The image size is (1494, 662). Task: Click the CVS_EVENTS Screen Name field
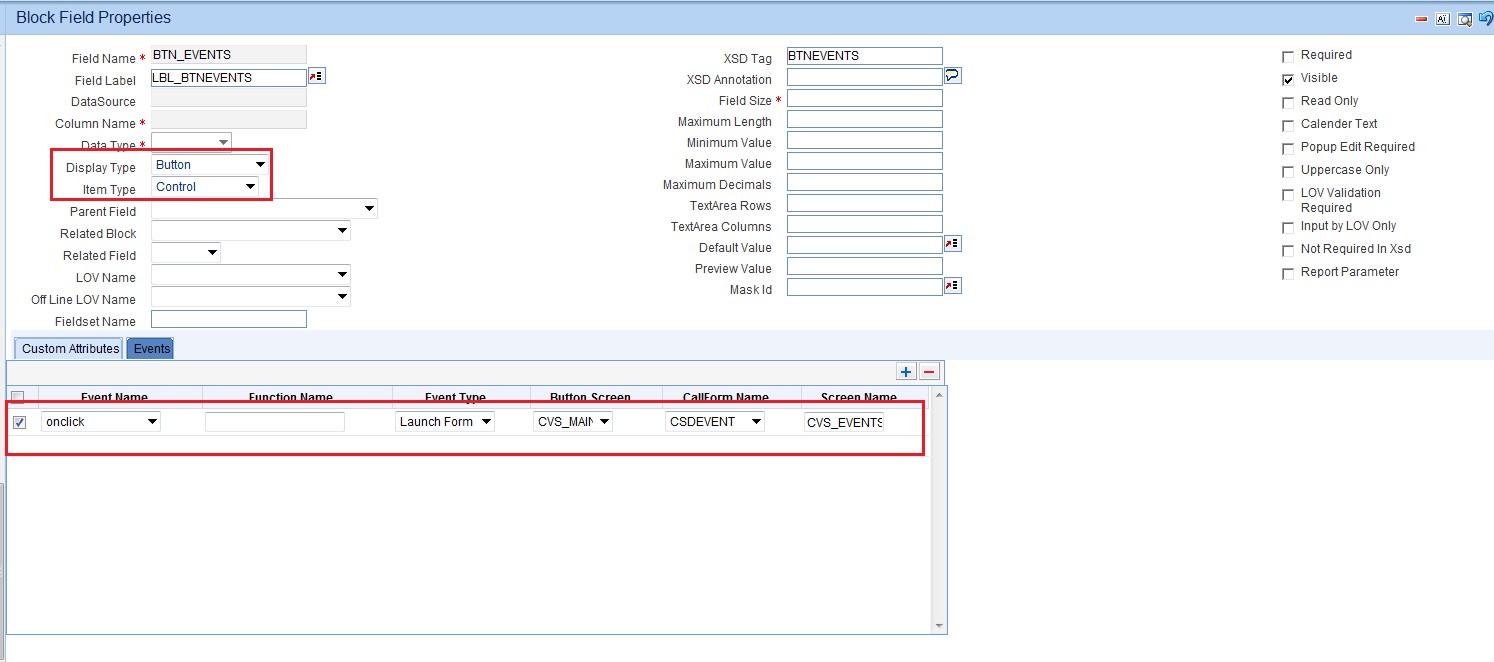click(844, 422)
